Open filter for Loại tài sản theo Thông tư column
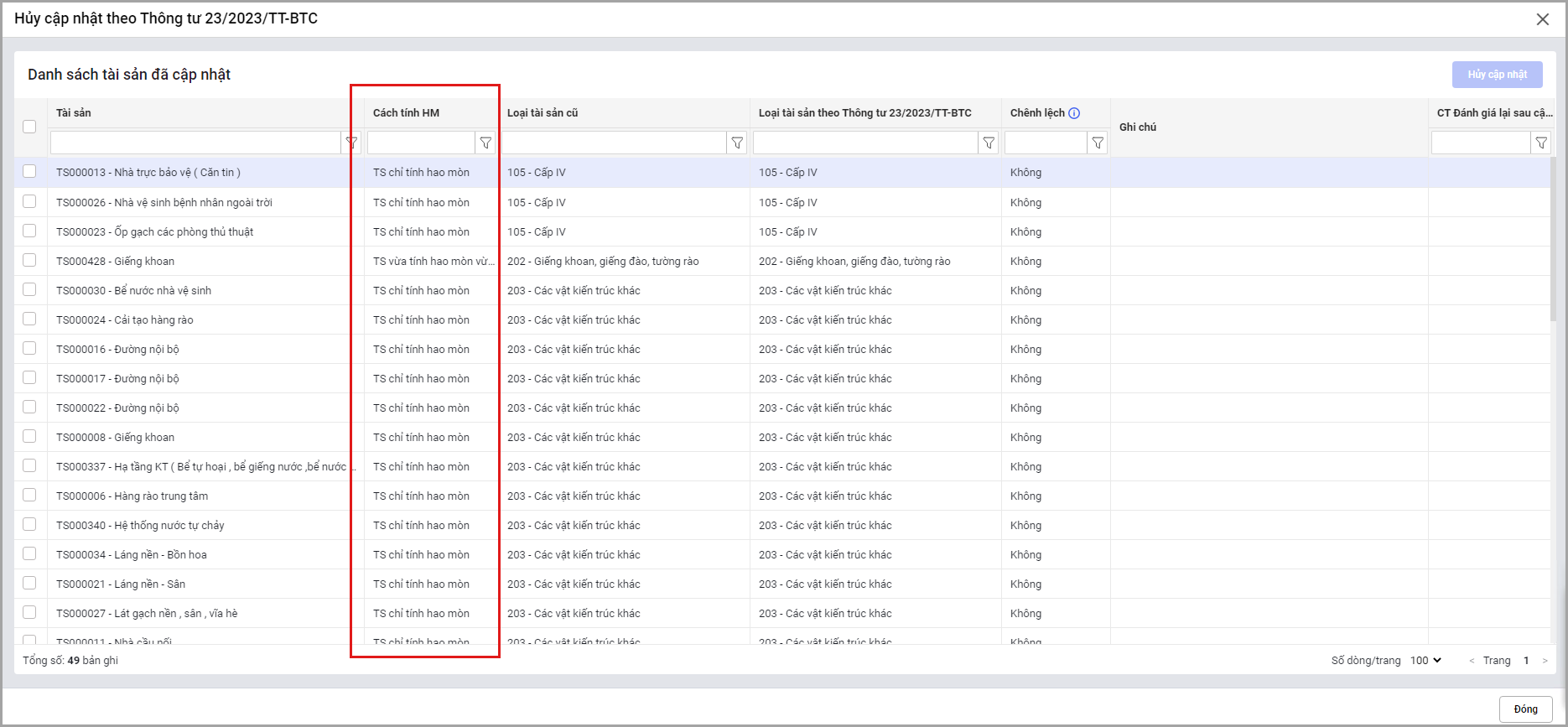 989,143
